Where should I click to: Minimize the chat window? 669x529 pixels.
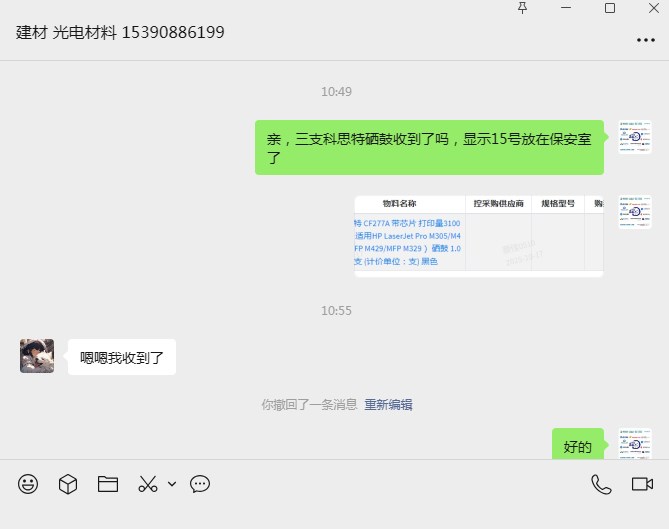click(x=566, y=8)
